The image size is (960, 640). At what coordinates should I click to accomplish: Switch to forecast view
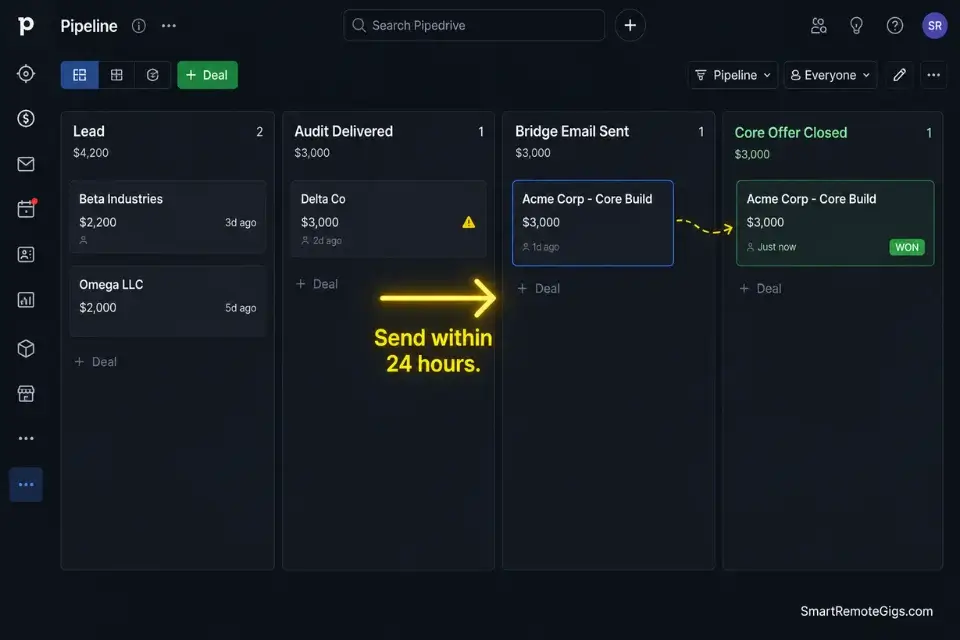tap(152, 75)
